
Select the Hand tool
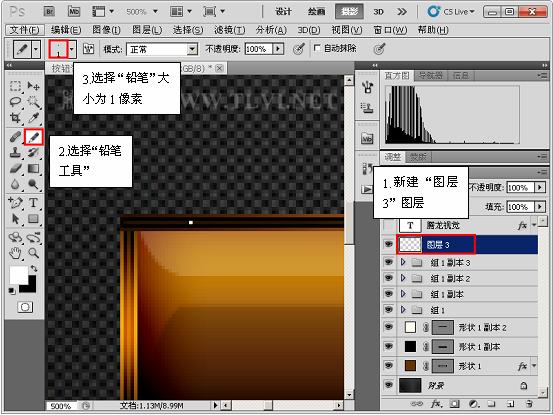15,253
